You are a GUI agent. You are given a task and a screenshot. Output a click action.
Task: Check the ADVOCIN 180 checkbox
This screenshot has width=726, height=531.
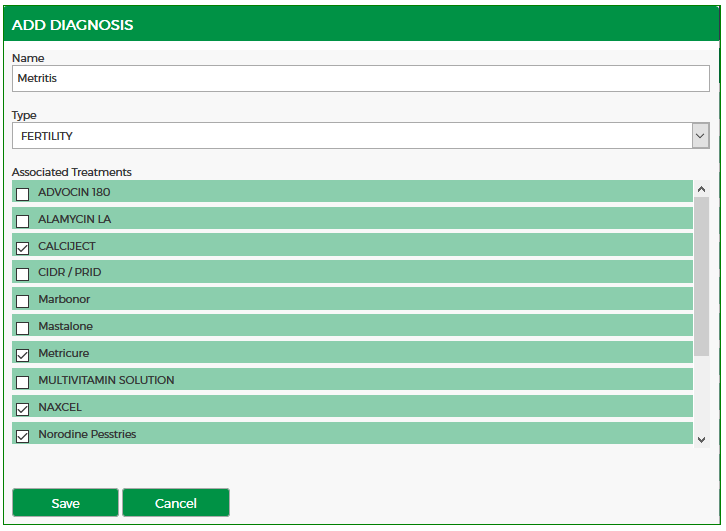(22, 194)
